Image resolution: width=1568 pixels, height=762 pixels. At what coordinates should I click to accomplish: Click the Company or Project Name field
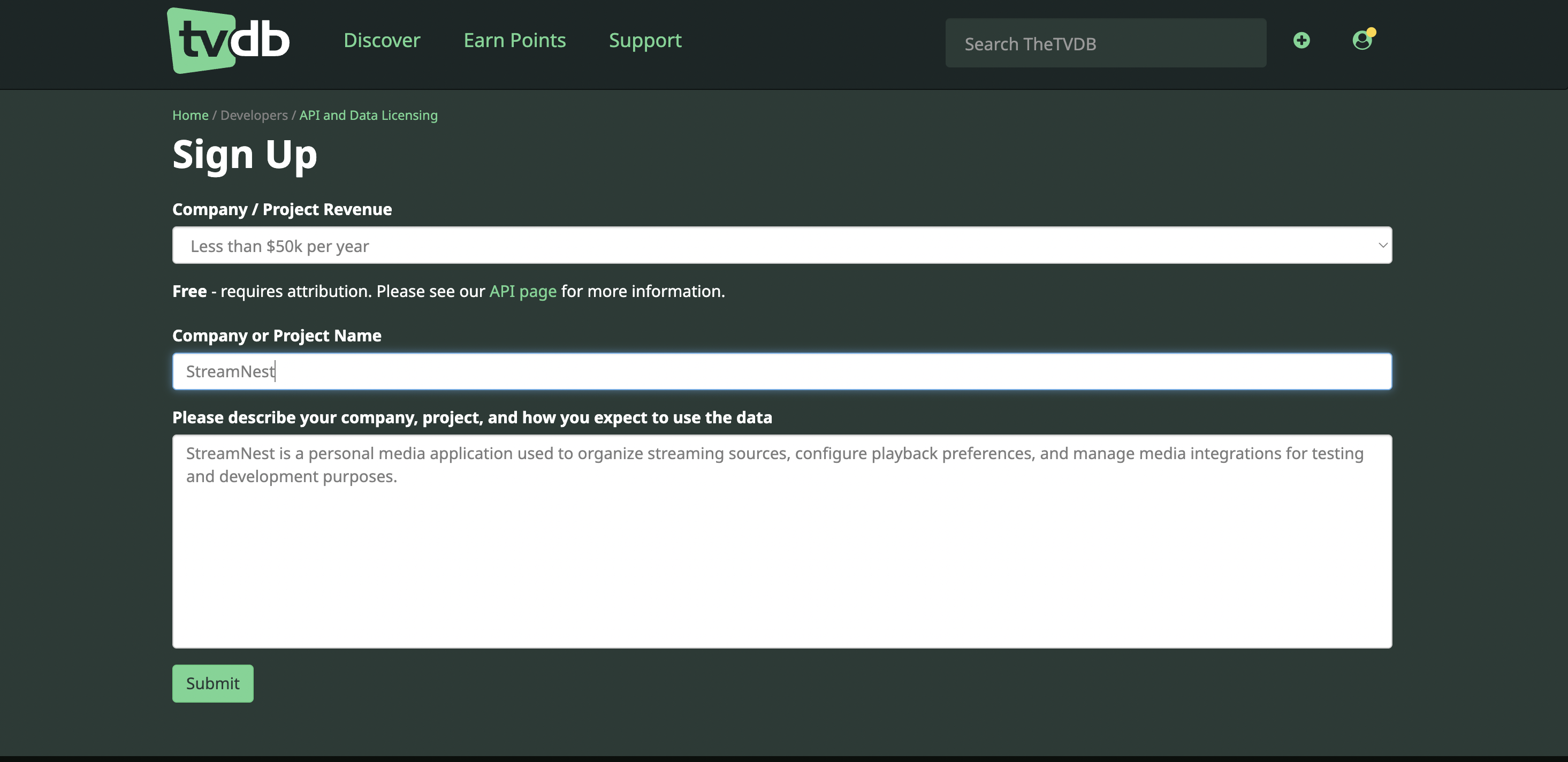click(x=781, y=371)
